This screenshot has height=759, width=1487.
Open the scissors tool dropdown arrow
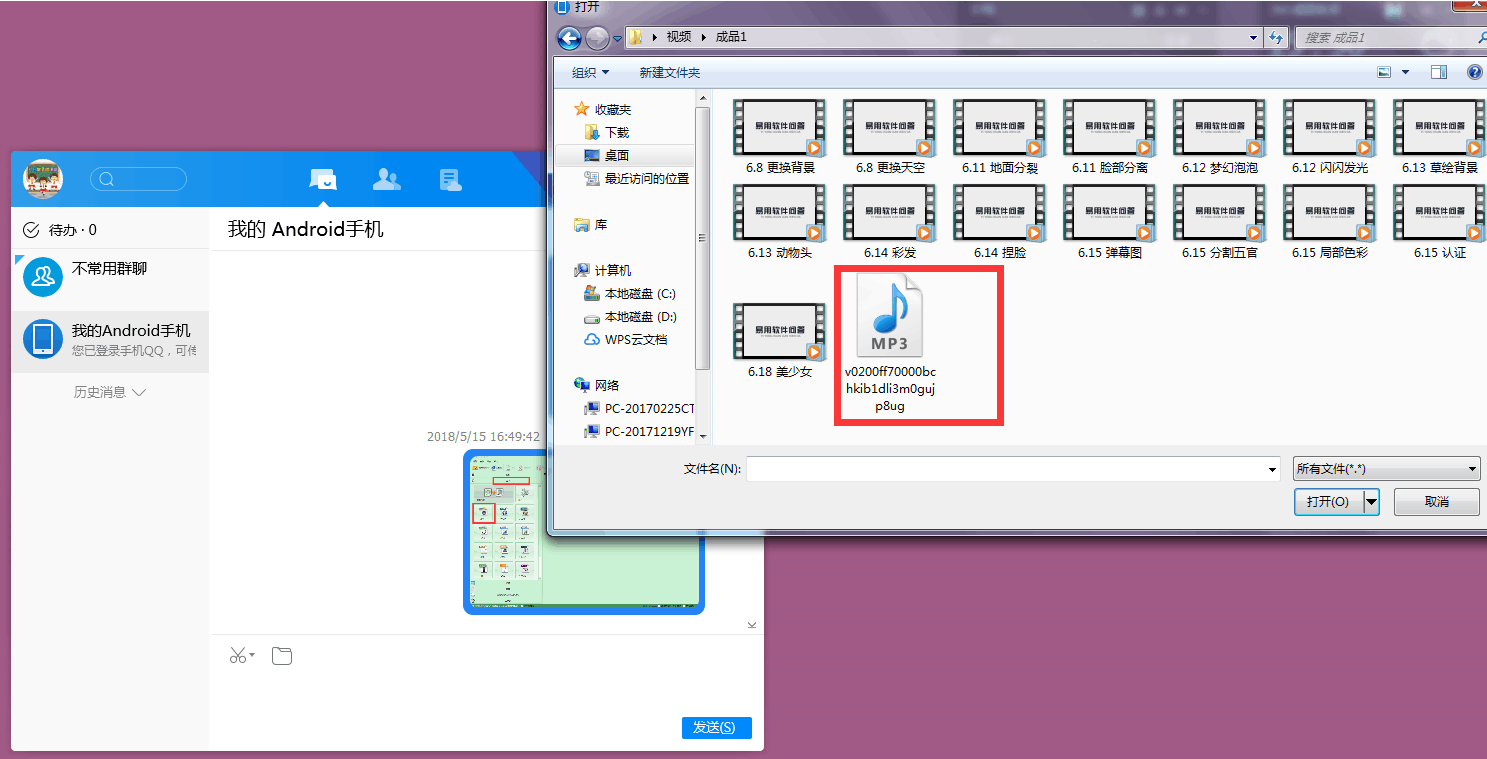pos(252,656)
